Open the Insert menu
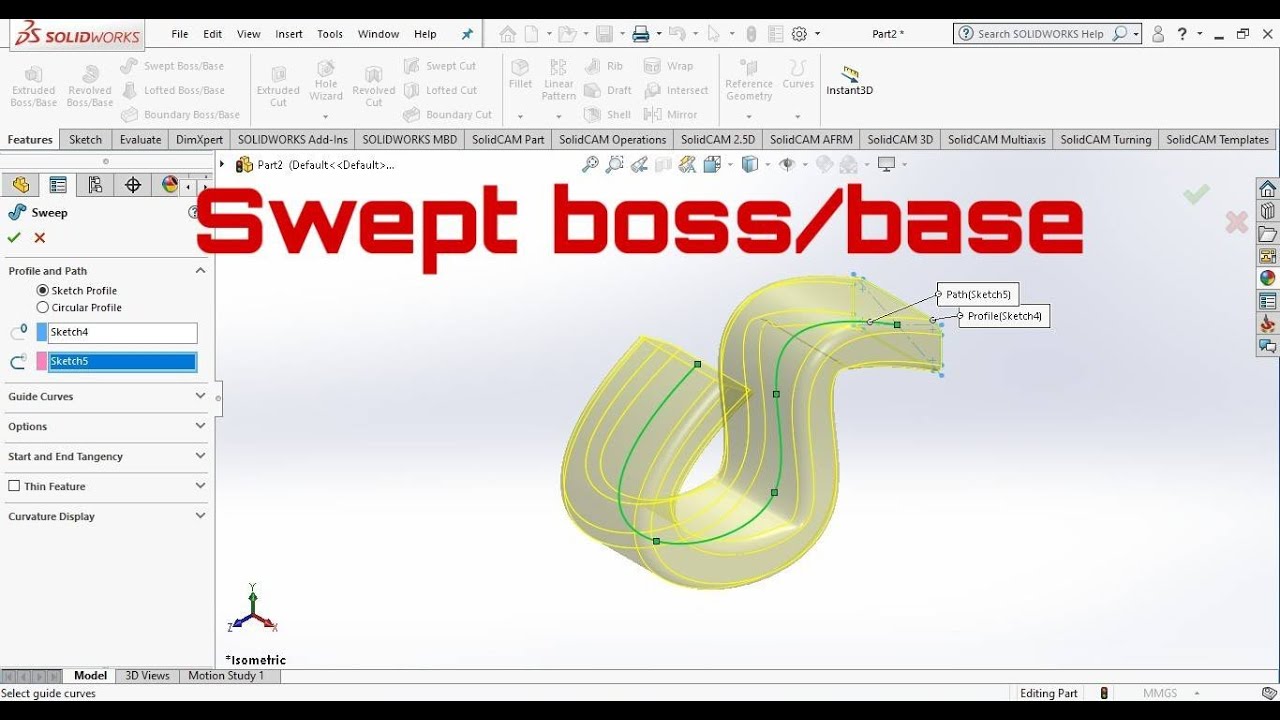 coord(289,34)
